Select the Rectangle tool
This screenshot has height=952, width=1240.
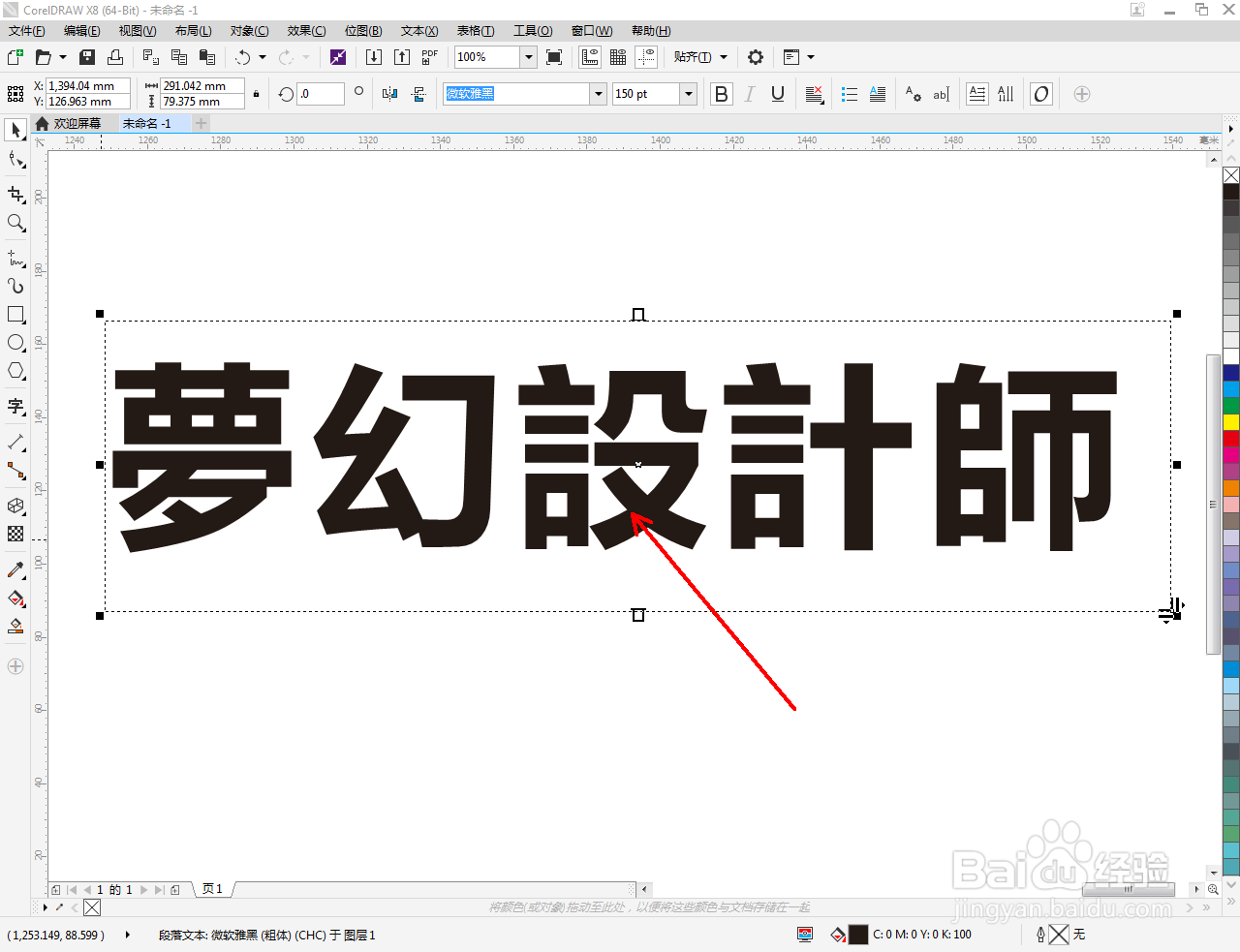click(15, 315)
